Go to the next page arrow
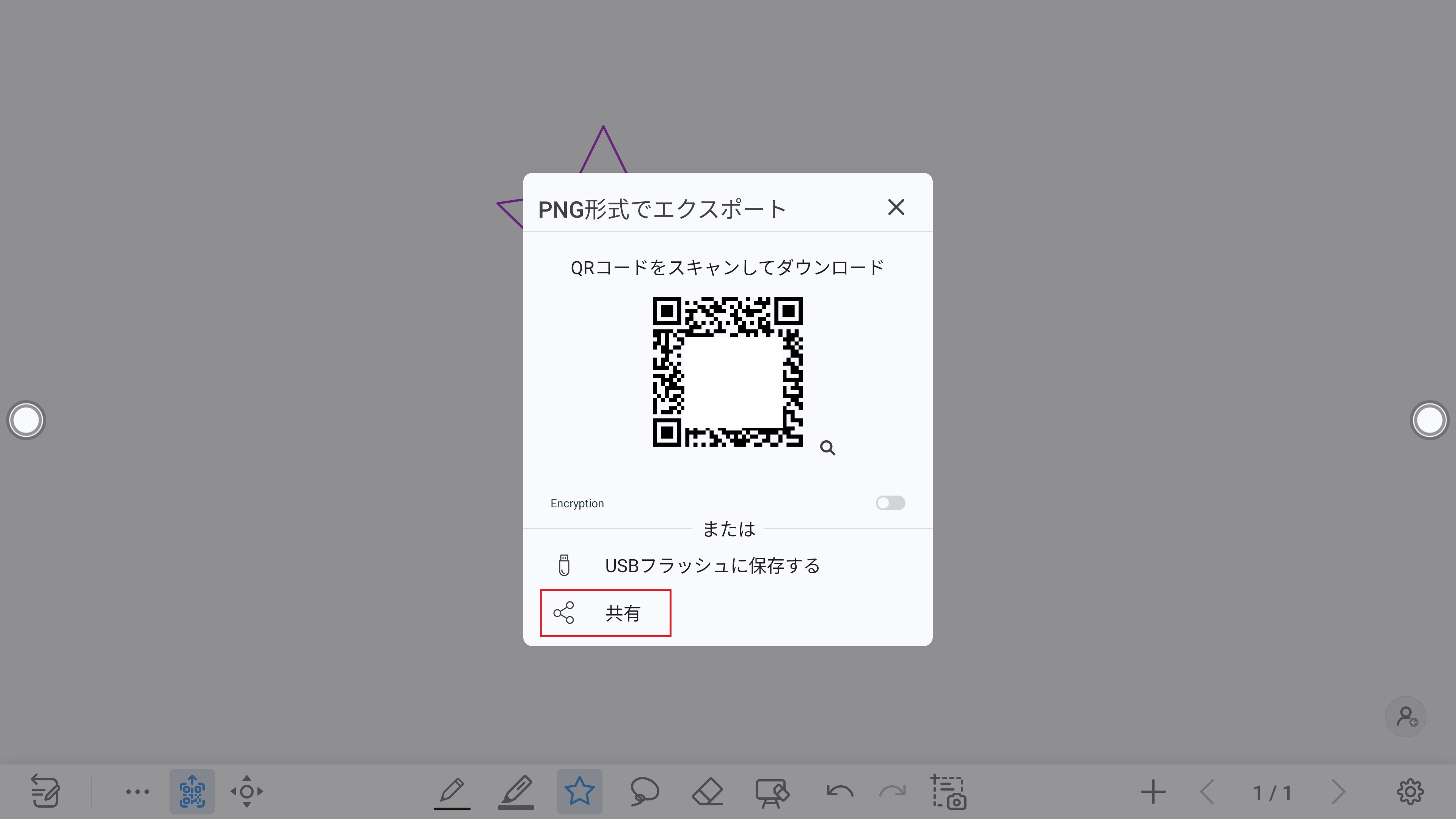This screenshot has height=819, width=1456. 1338,792
